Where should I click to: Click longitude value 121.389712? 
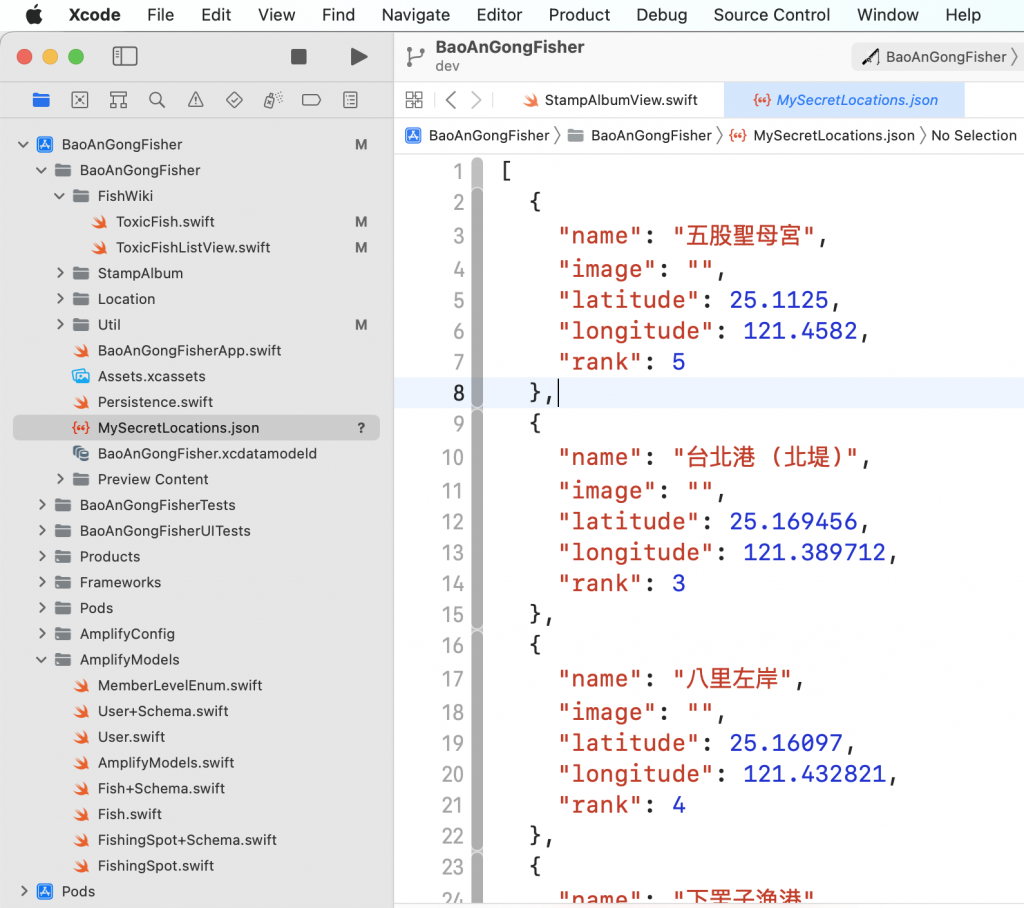point(814,553)
